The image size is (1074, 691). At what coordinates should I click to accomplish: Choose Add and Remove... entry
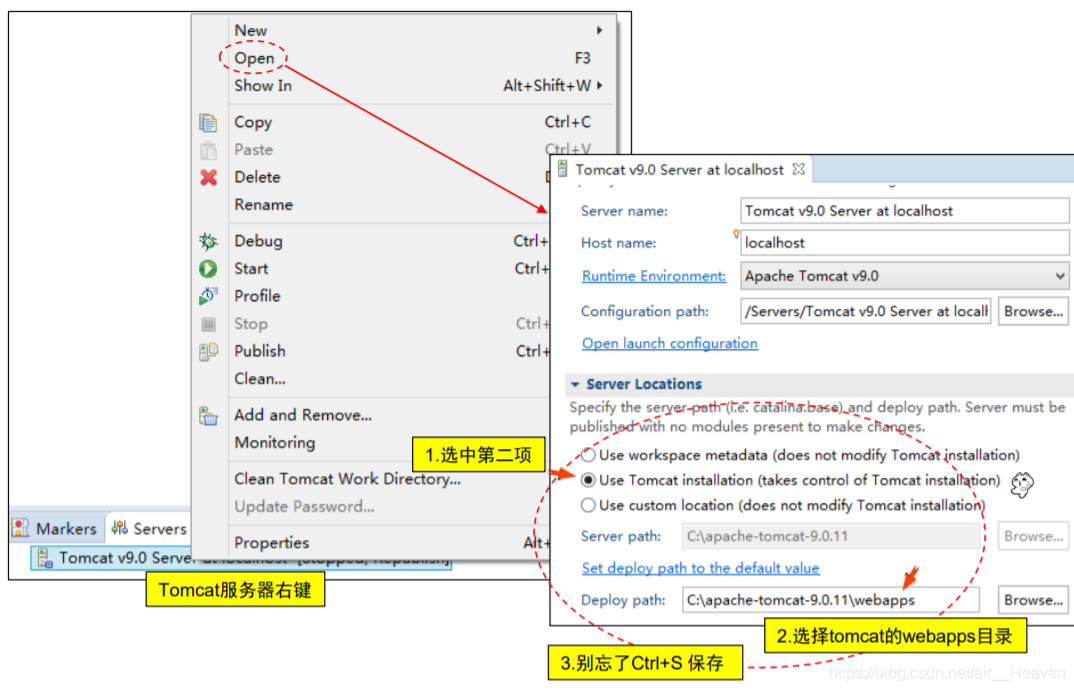pyautogui.click(x=303, y=415)
